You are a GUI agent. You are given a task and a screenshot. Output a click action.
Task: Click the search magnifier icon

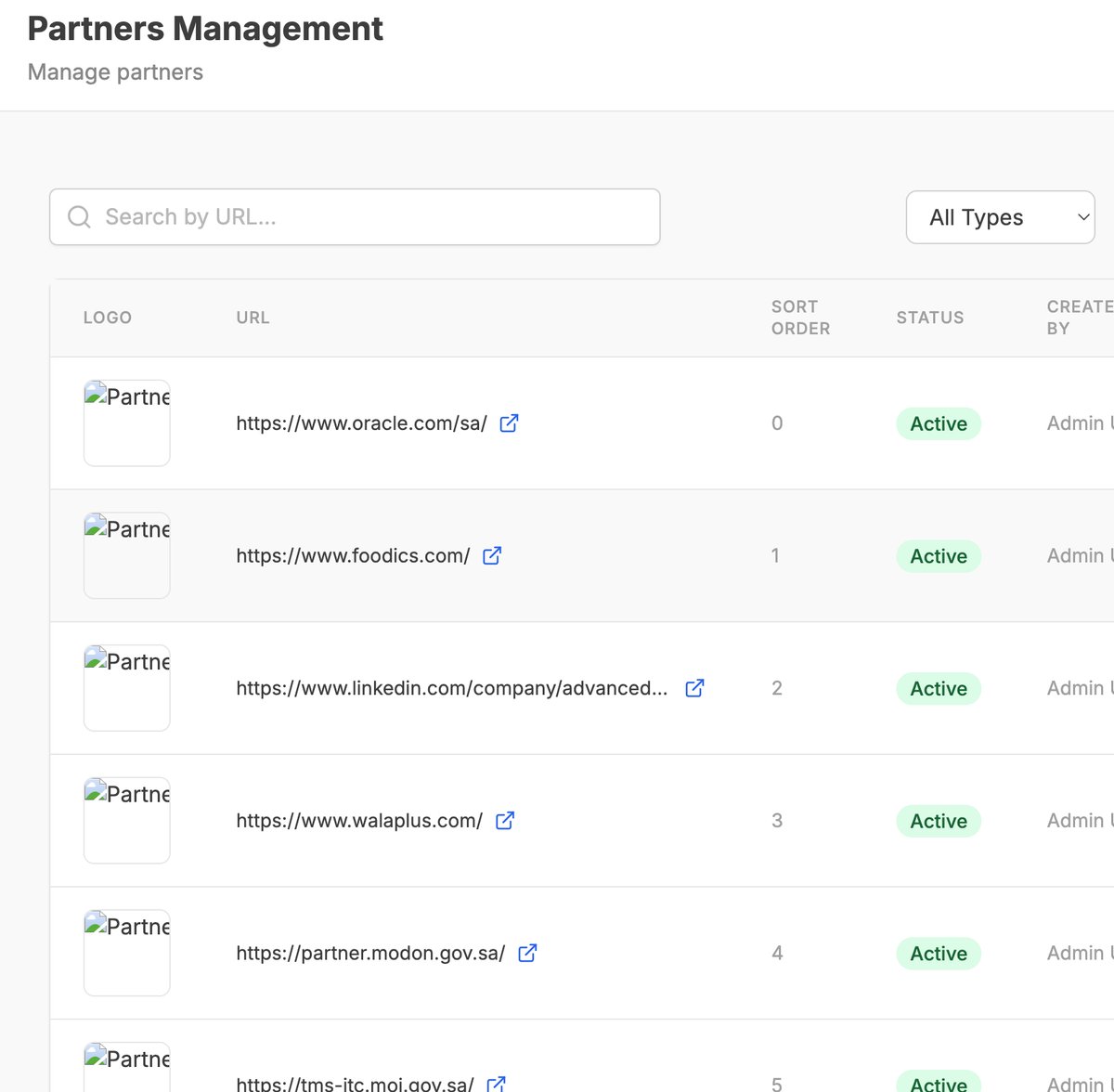[80, 217]
